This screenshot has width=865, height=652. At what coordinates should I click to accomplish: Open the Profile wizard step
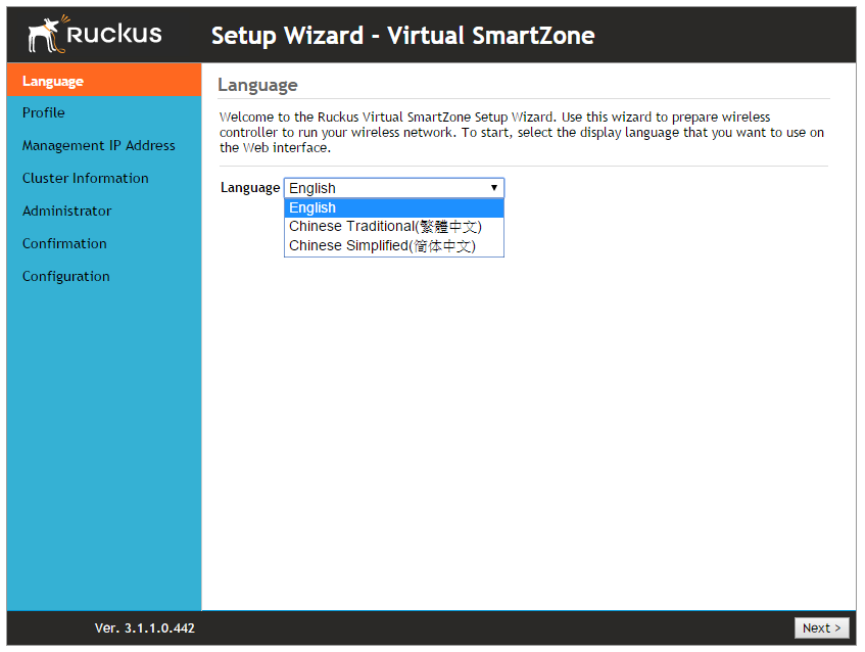[44, 113]
